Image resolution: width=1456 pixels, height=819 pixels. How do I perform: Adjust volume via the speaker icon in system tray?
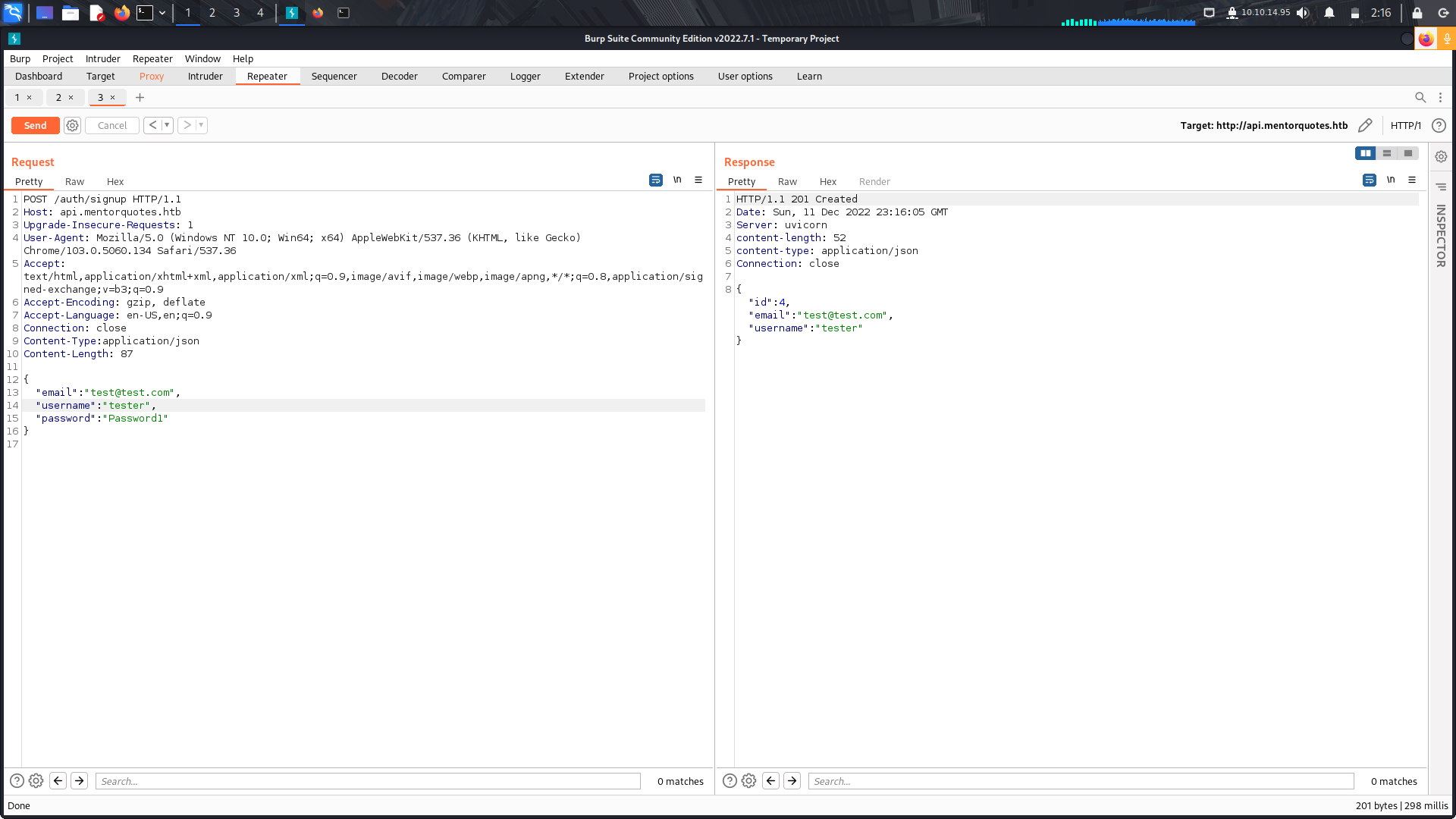coord(1303,12)
